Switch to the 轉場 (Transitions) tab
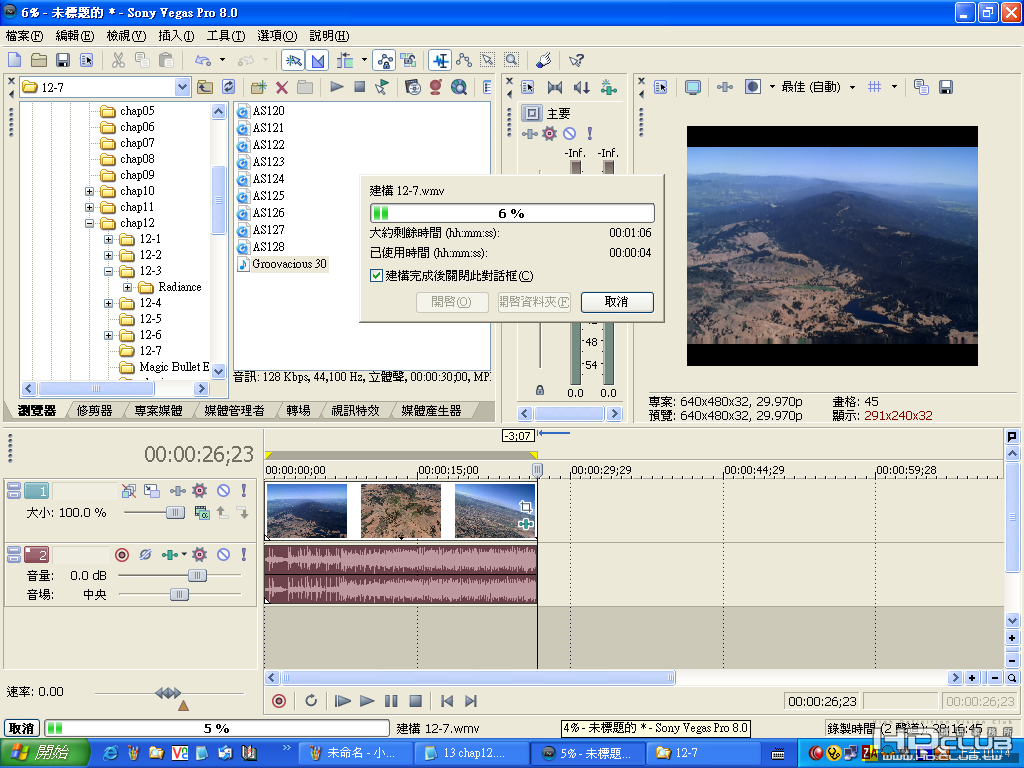The image size is (1024, 768). click(x=298, y=410)
